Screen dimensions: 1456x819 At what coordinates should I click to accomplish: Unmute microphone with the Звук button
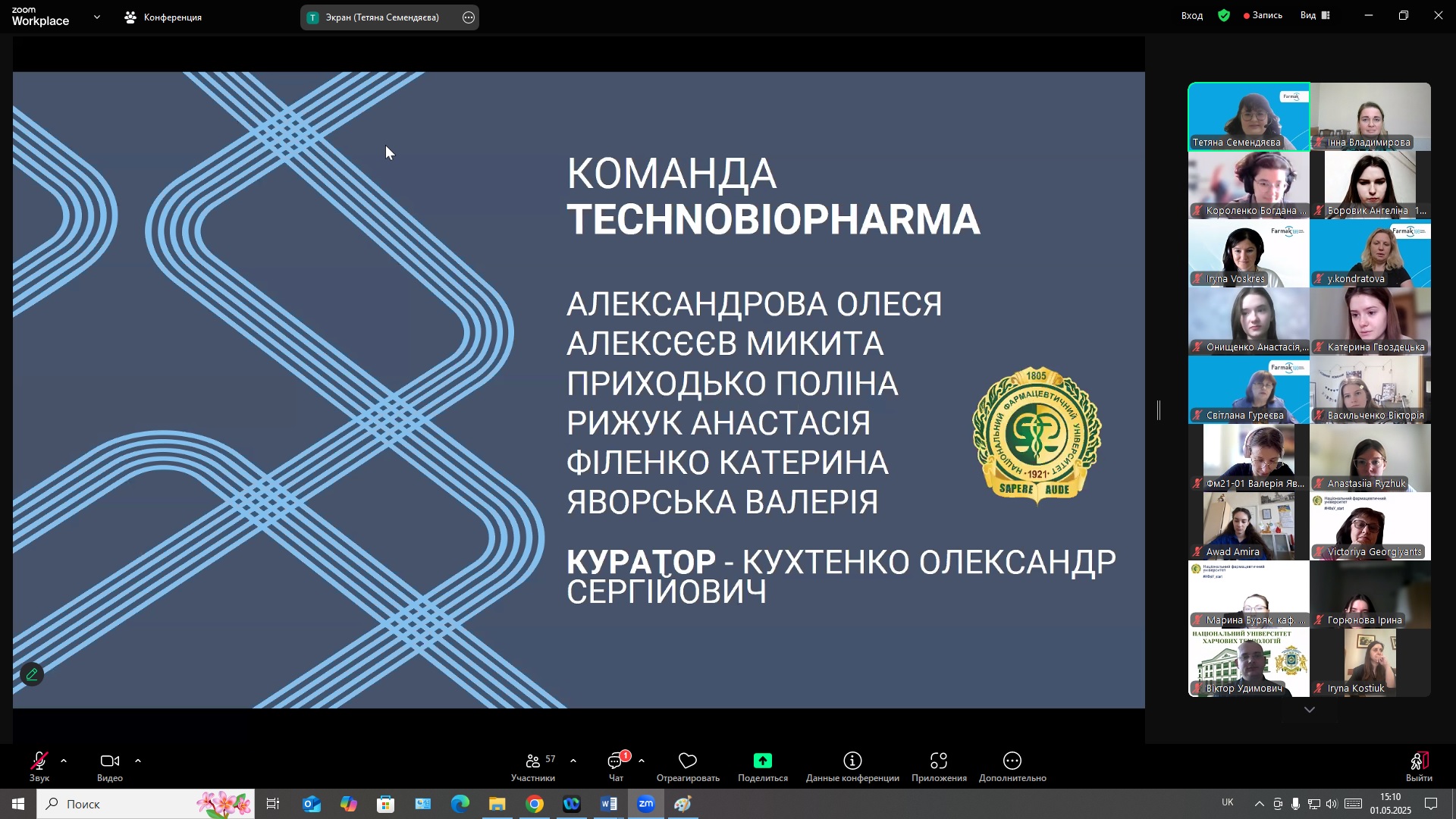39,767
